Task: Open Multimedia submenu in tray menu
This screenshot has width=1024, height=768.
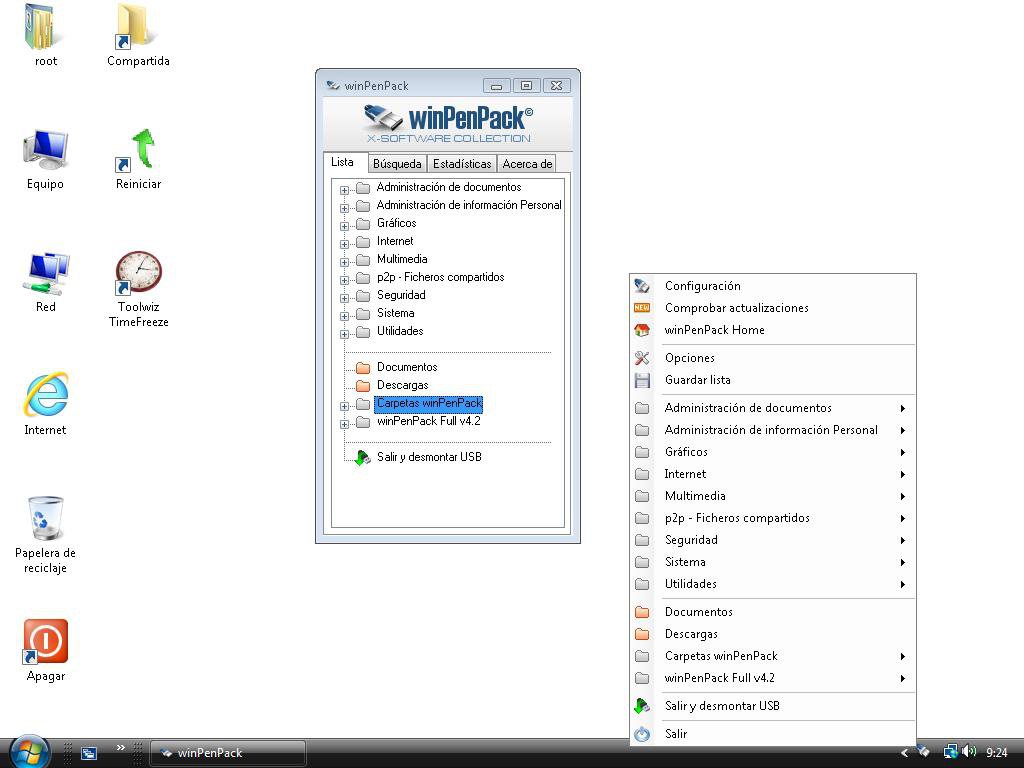Action: click(x=772, y=496)
